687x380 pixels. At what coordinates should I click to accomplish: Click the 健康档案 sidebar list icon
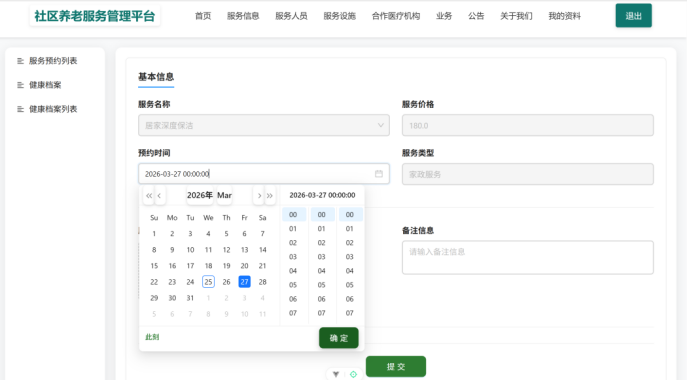tap(20, 85)
